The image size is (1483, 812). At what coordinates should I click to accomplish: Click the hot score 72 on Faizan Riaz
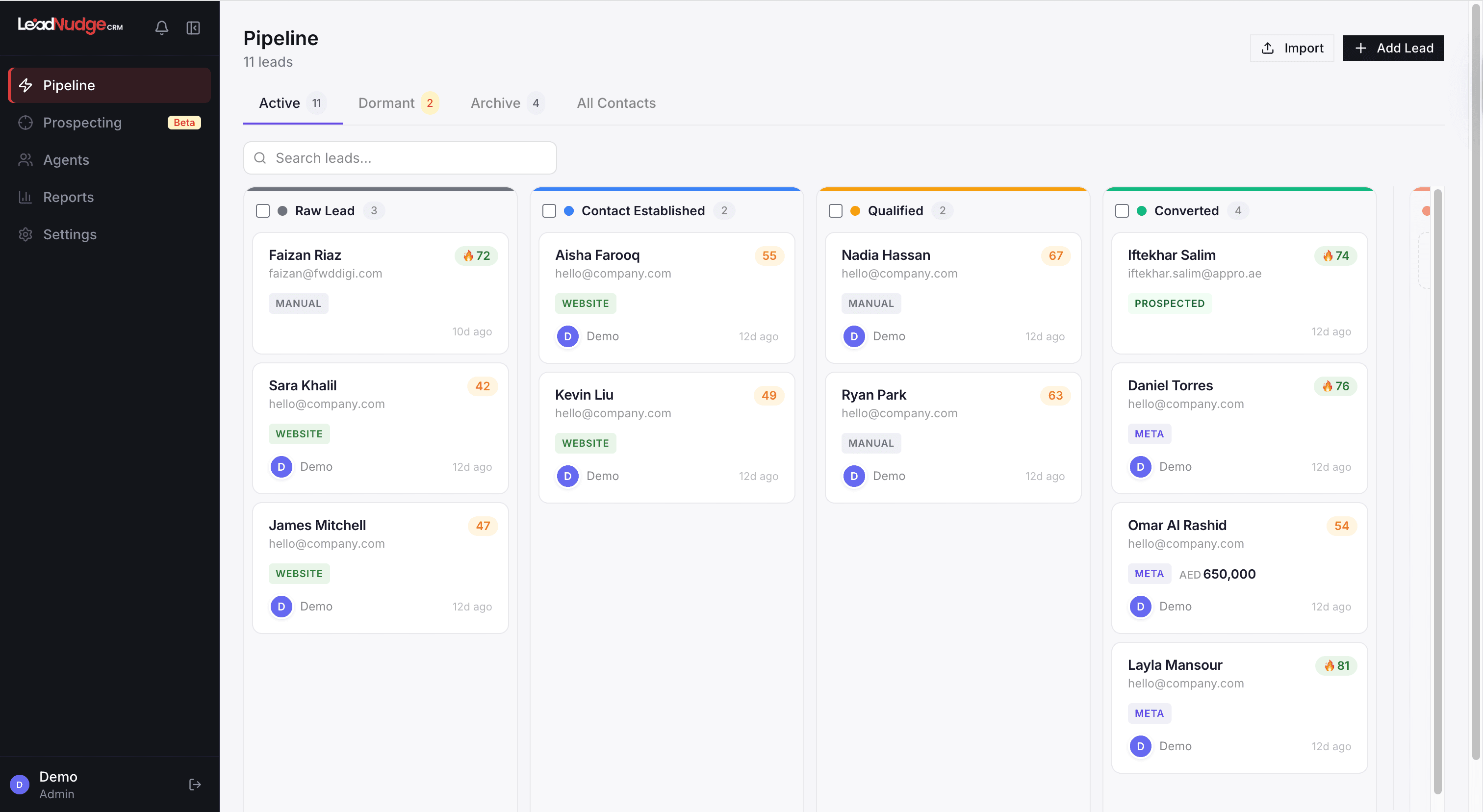[476, 255]
